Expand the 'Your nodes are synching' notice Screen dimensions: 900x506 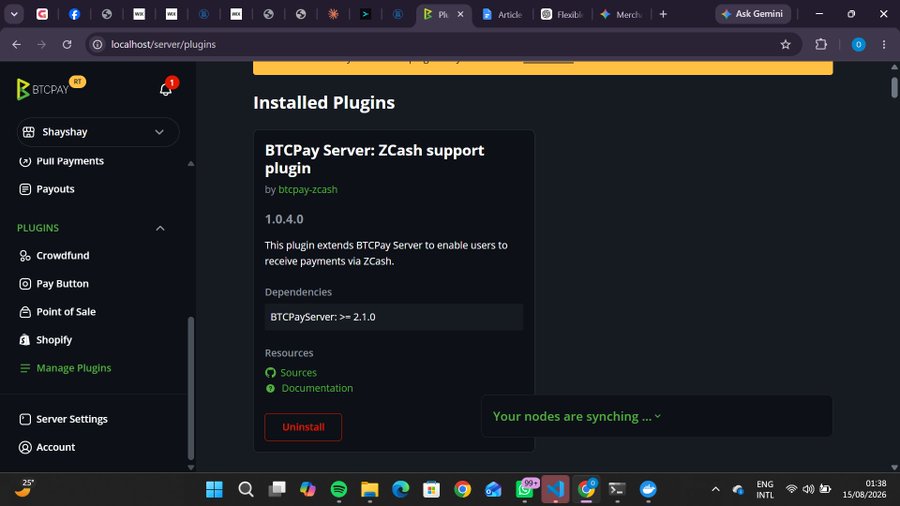577,417
